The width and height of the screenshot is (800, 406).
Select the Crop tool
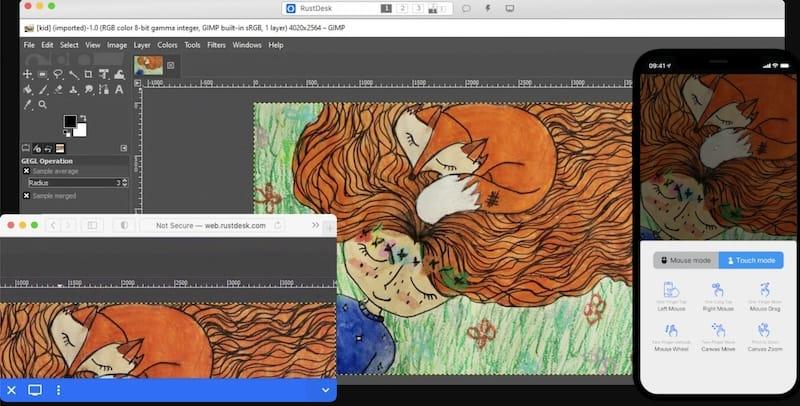88,74
